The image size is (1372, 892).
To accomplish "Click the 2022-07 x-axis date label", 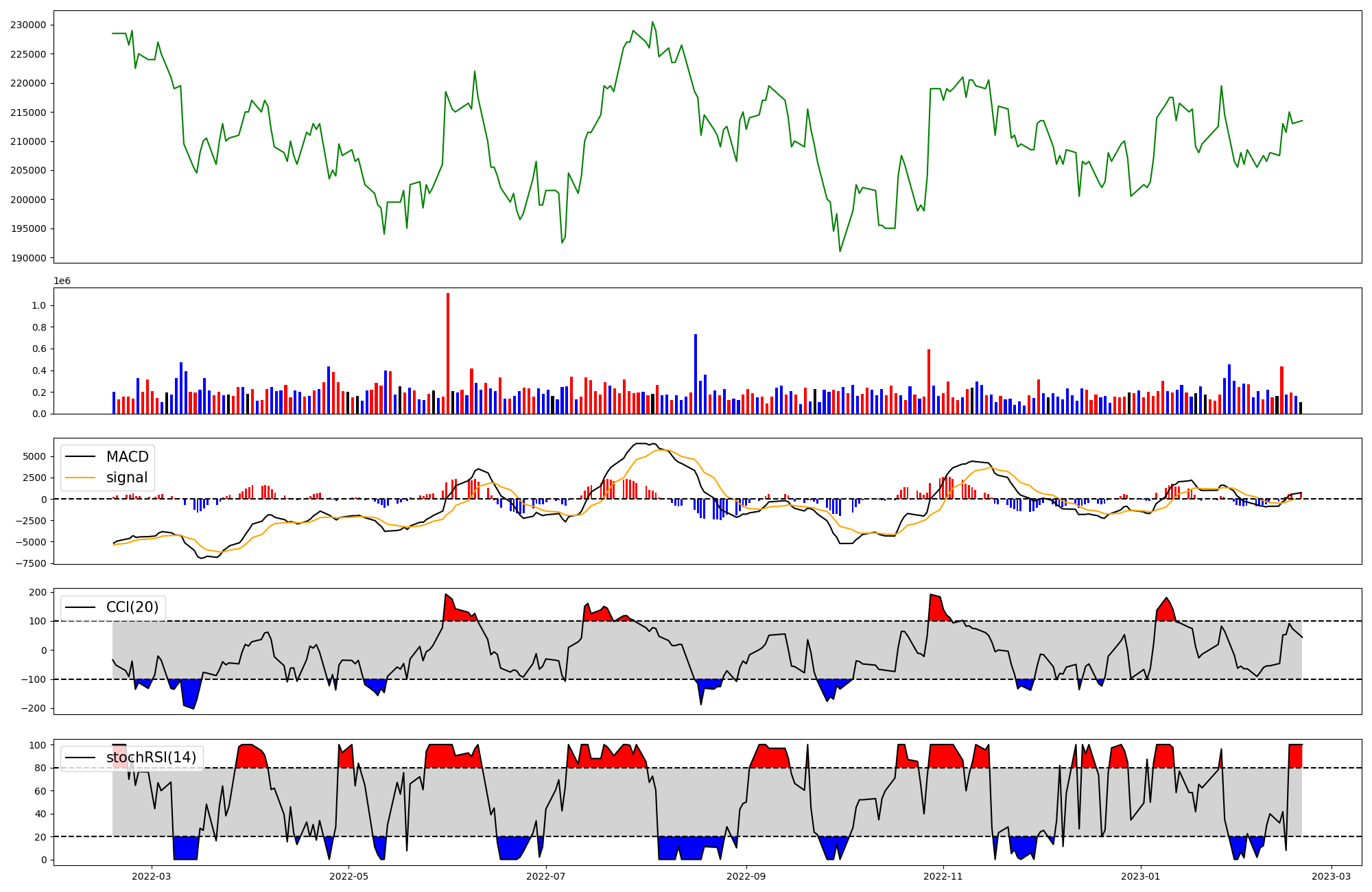I will pos(546,876).
